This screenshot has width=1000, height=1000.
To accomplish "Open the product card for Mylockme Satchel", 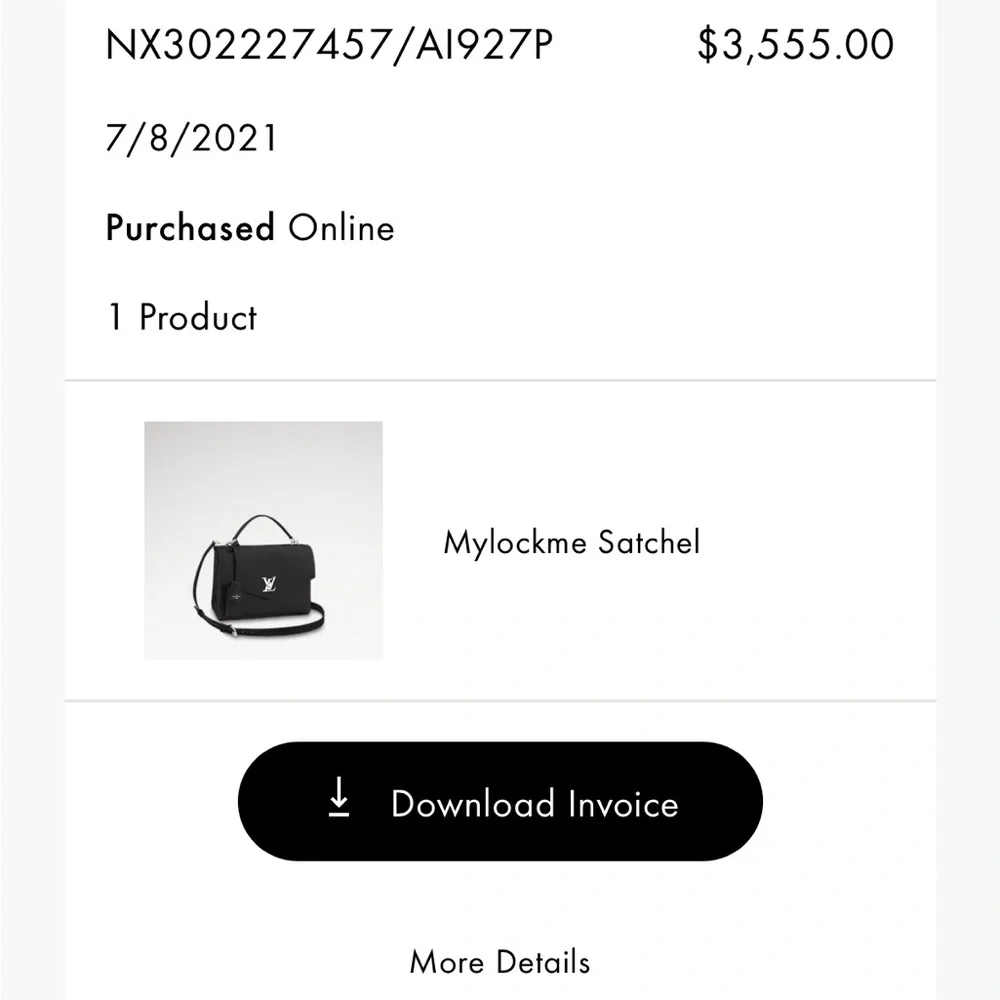I will [450, 541].
